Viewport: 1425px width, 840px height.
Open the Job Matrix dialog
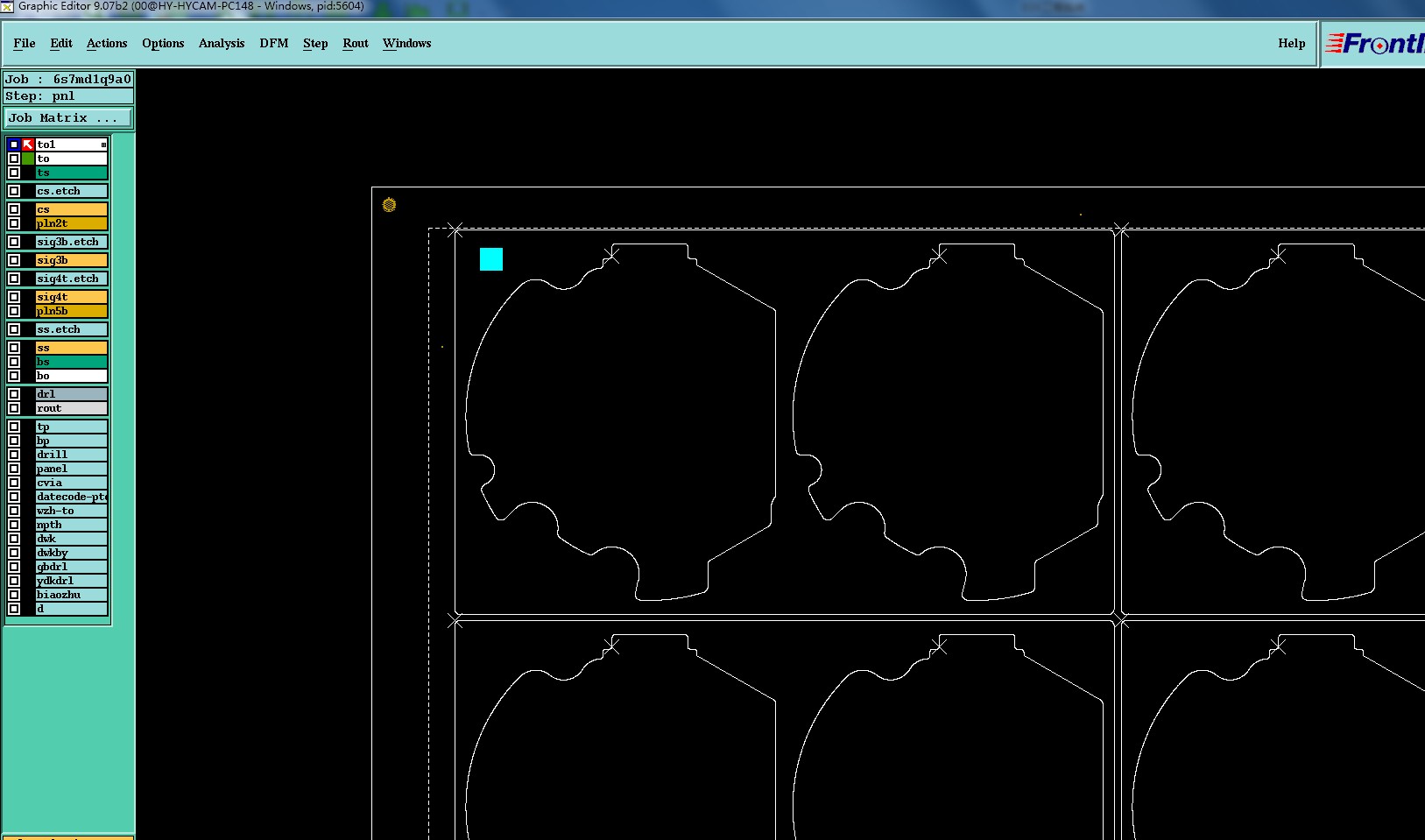pos(69,117)
